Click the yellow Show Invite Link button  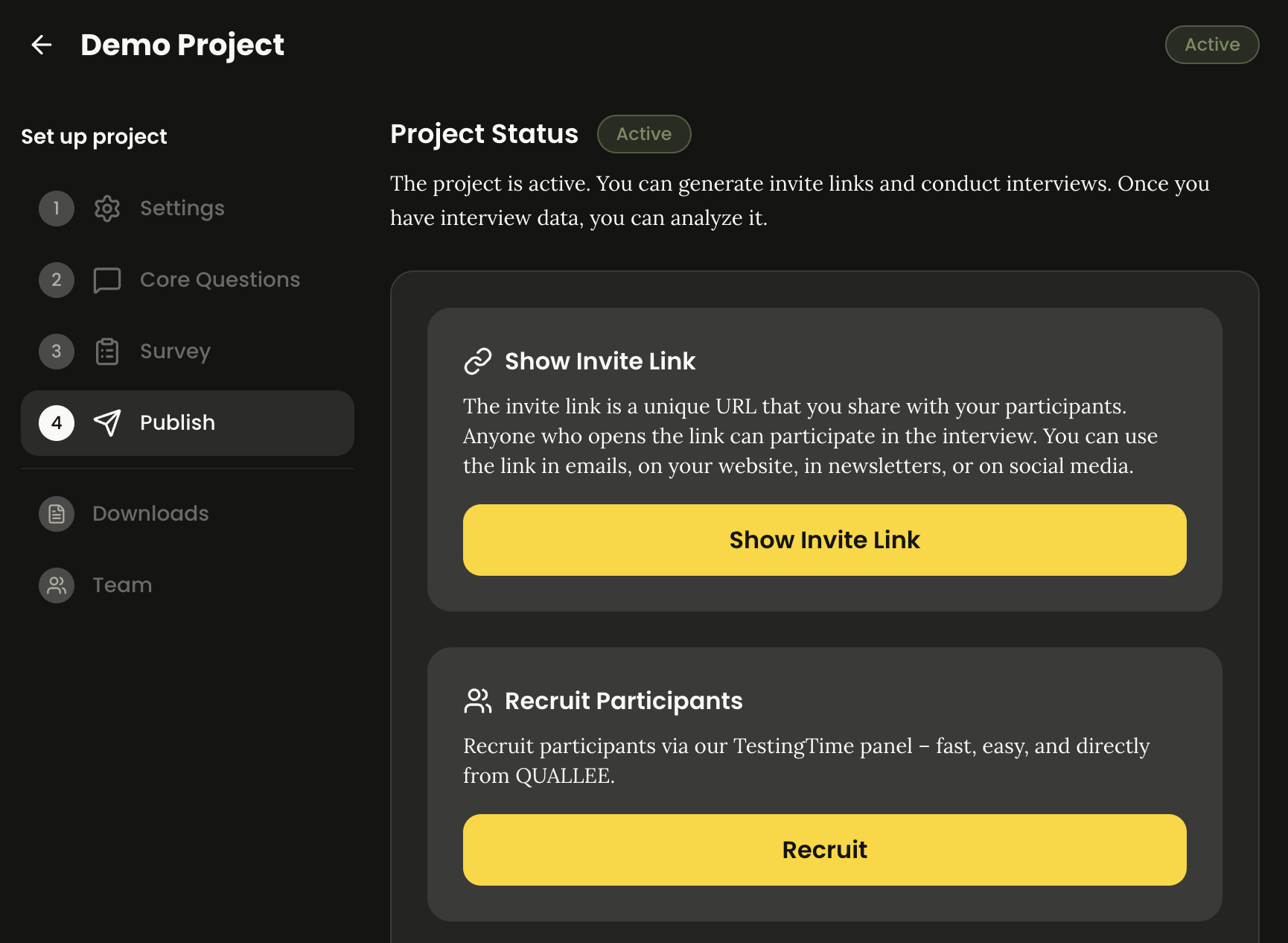coord(825,540)
